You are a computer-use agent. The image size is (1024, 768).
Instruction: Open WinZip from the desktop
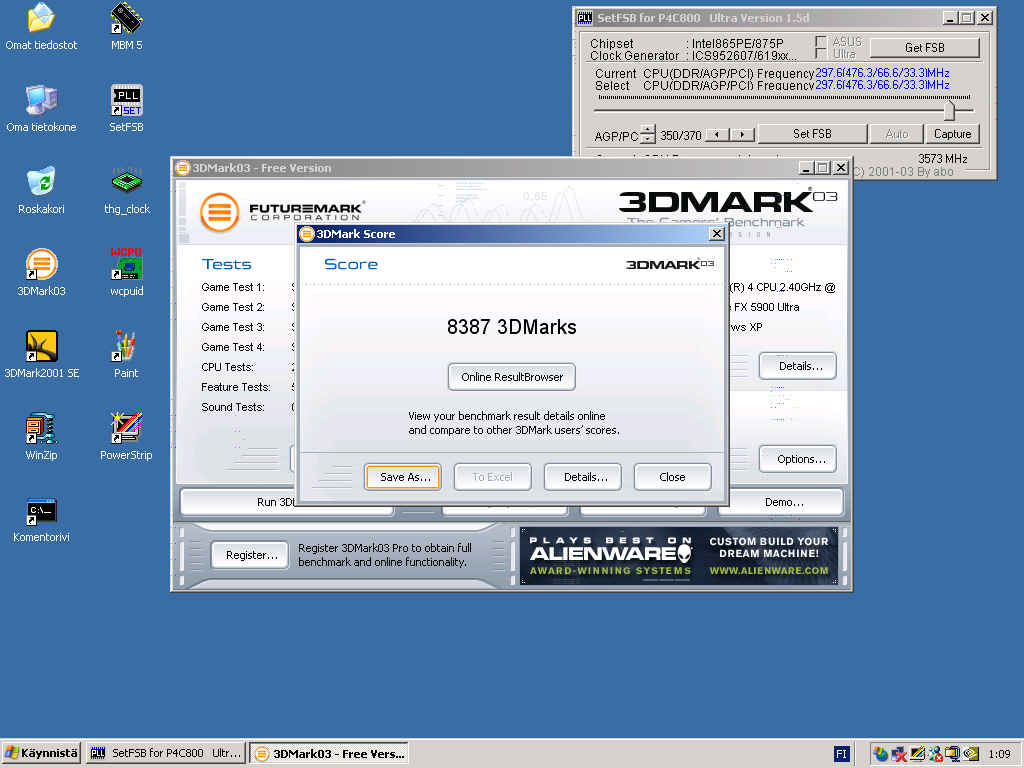tap(41, 430)
